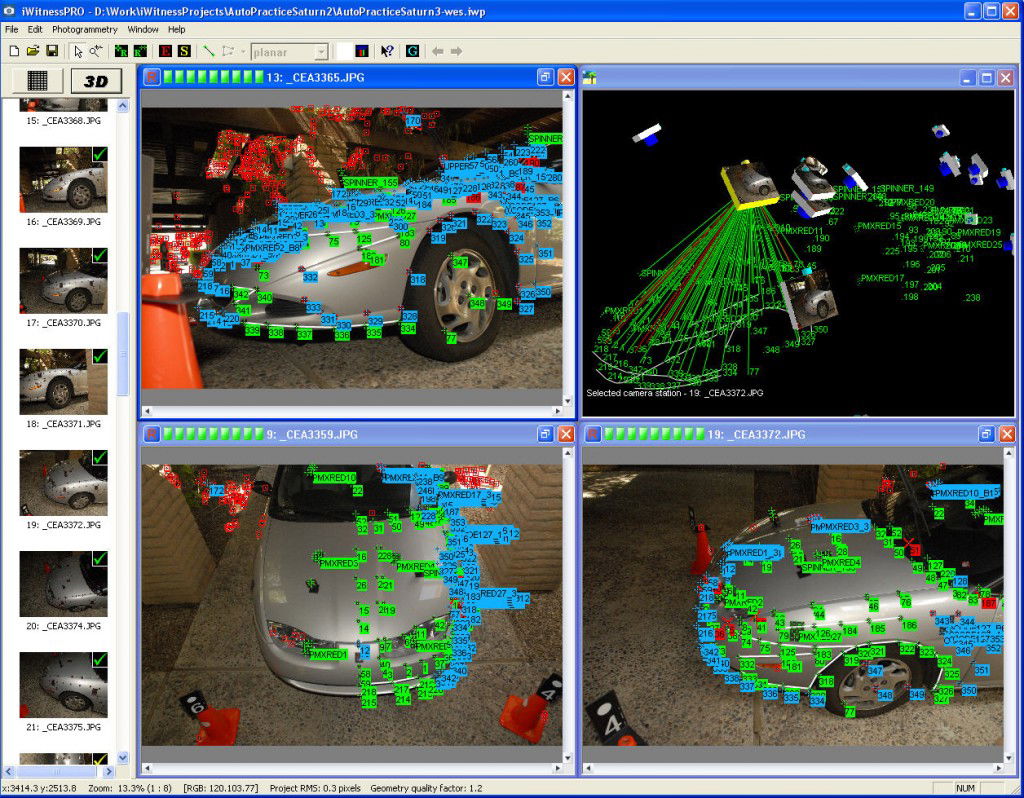The height and width of the screenshot is (798, 1024).
Task: Toggle checkmark on _CEA3372.JPG thumbnail
Action: click(100, 458)
